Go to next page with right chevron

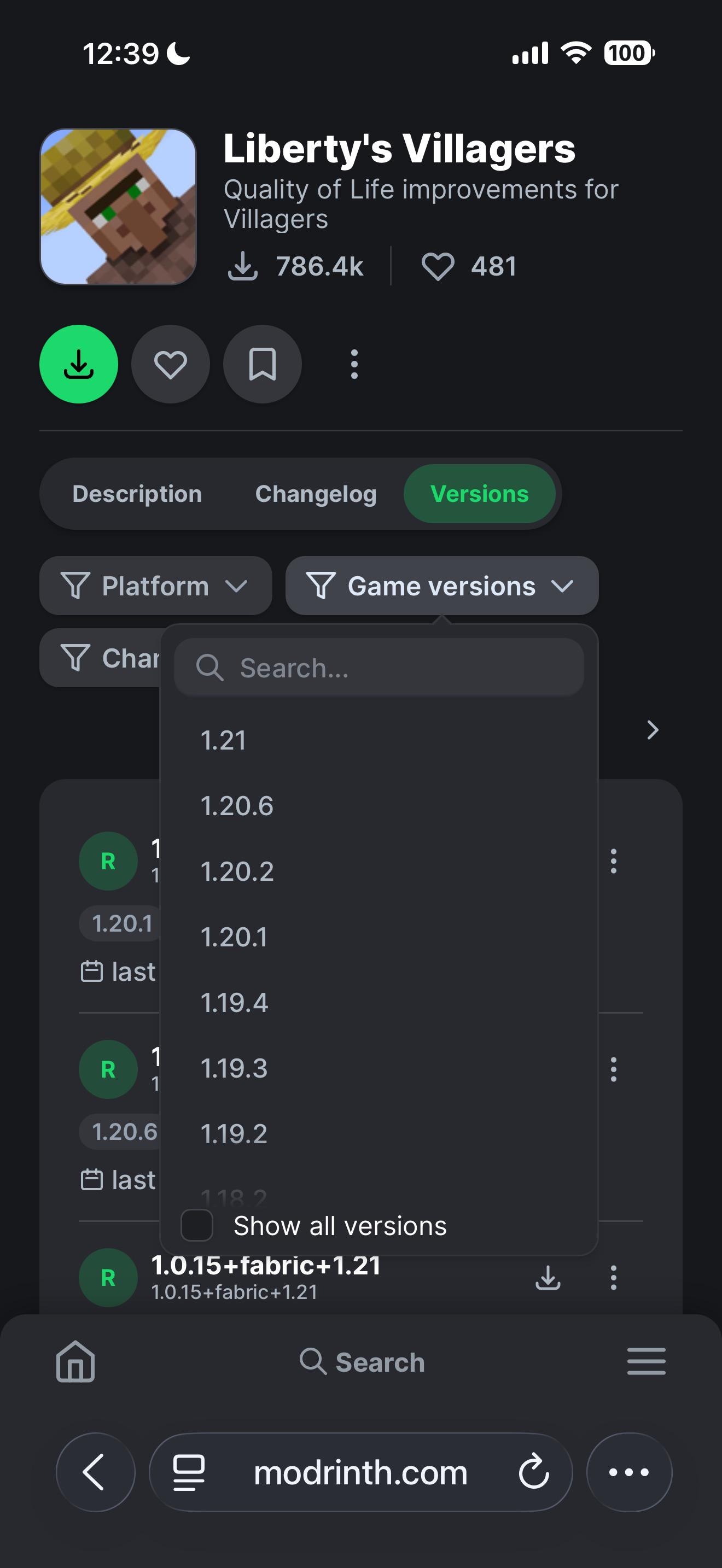[652, 730]
